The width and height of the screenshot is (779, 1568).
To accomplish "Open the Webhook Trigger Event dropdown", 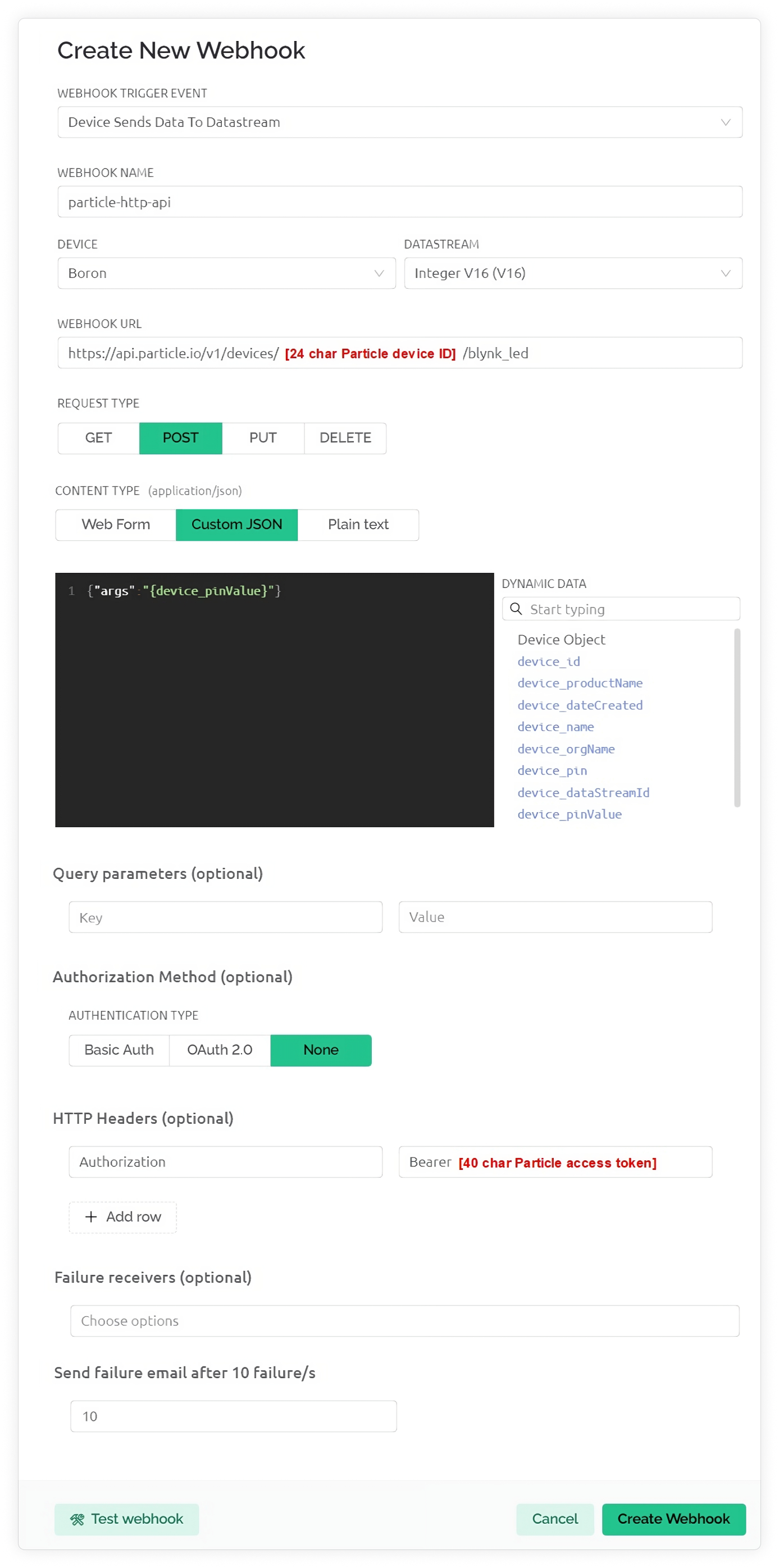I will 400,122.
